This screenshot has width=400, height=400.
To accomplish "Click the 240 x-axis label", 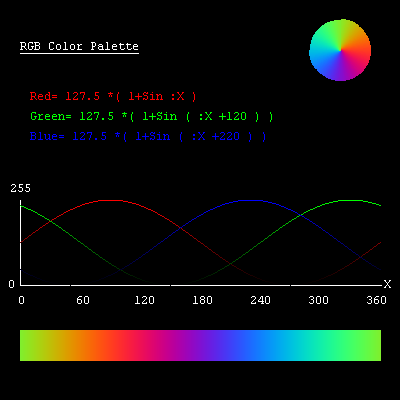I will [x=260, y=300].
